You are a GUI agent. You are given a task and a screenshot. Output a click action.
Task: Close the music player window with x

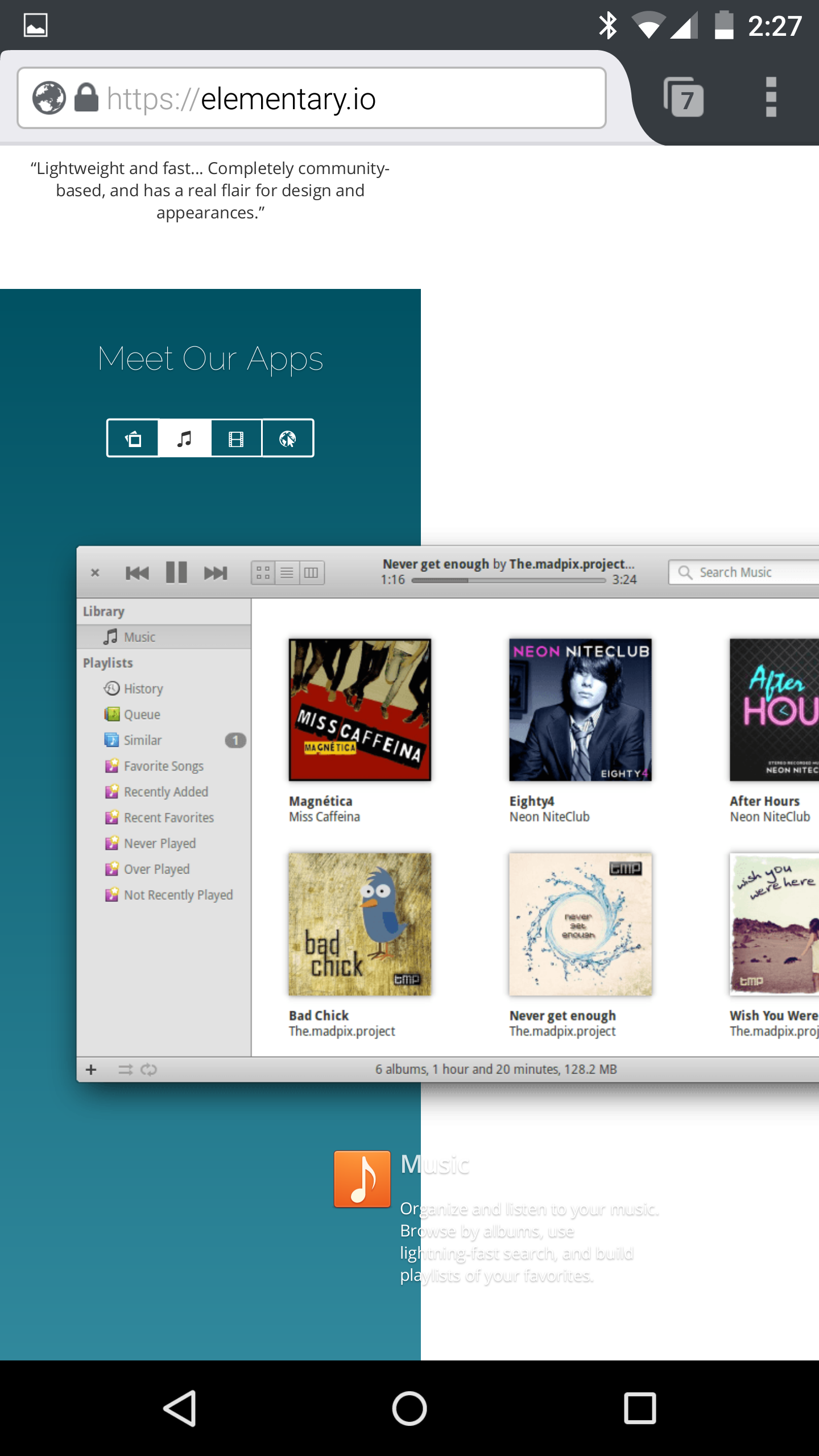[96, 573]
